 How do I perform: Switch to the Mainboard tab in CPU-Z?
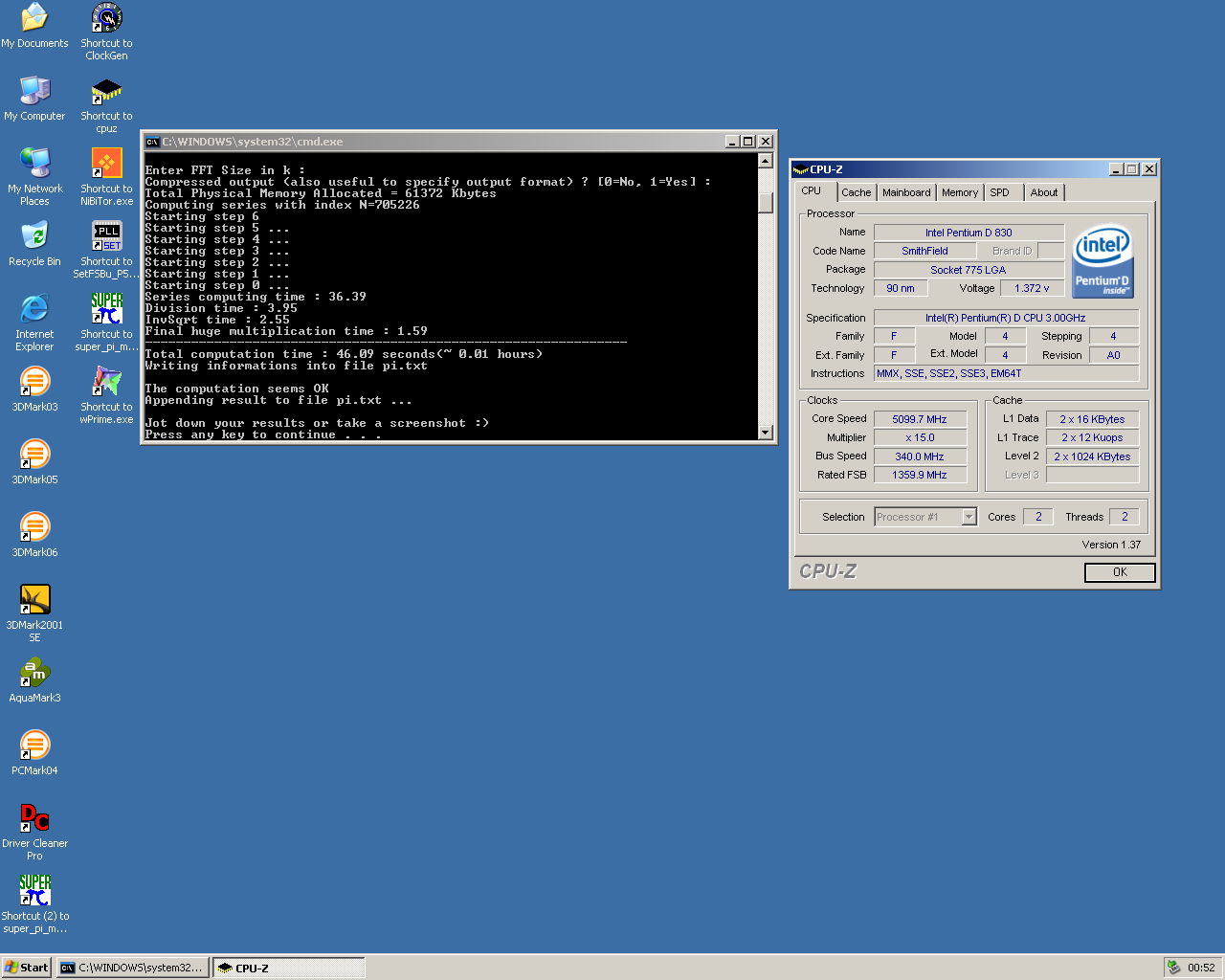click(906, 192)
